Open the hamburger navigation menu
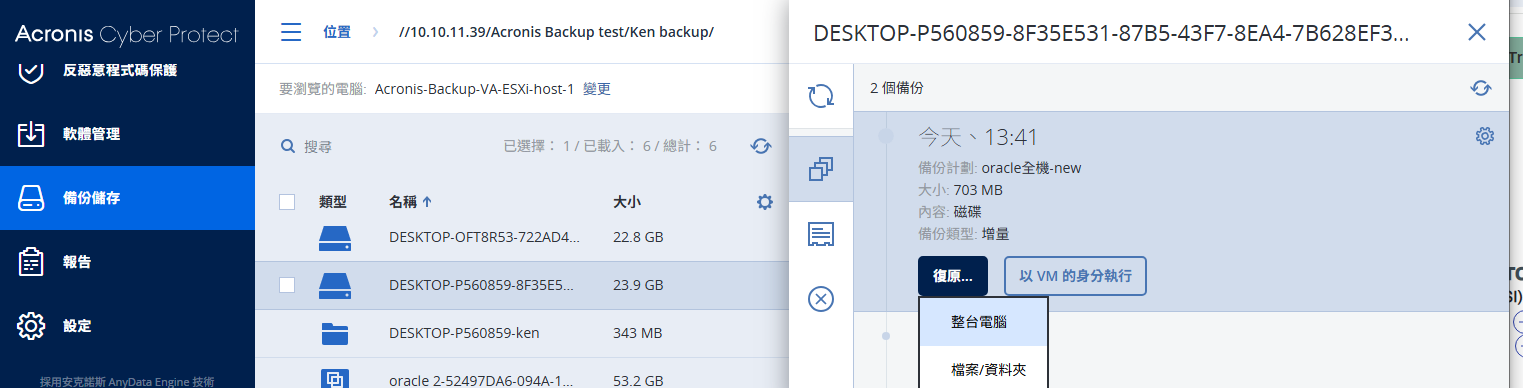 pyautogui.click(x=291, y=32)
